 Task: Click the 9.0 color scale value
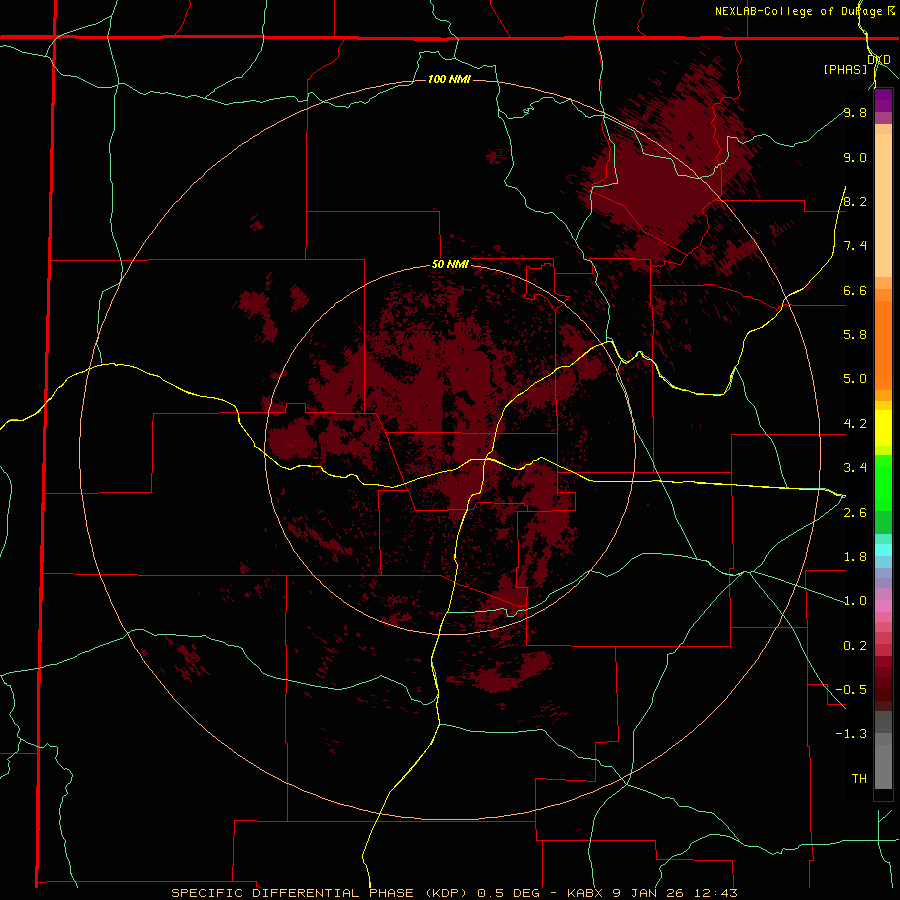pos(855,157)
